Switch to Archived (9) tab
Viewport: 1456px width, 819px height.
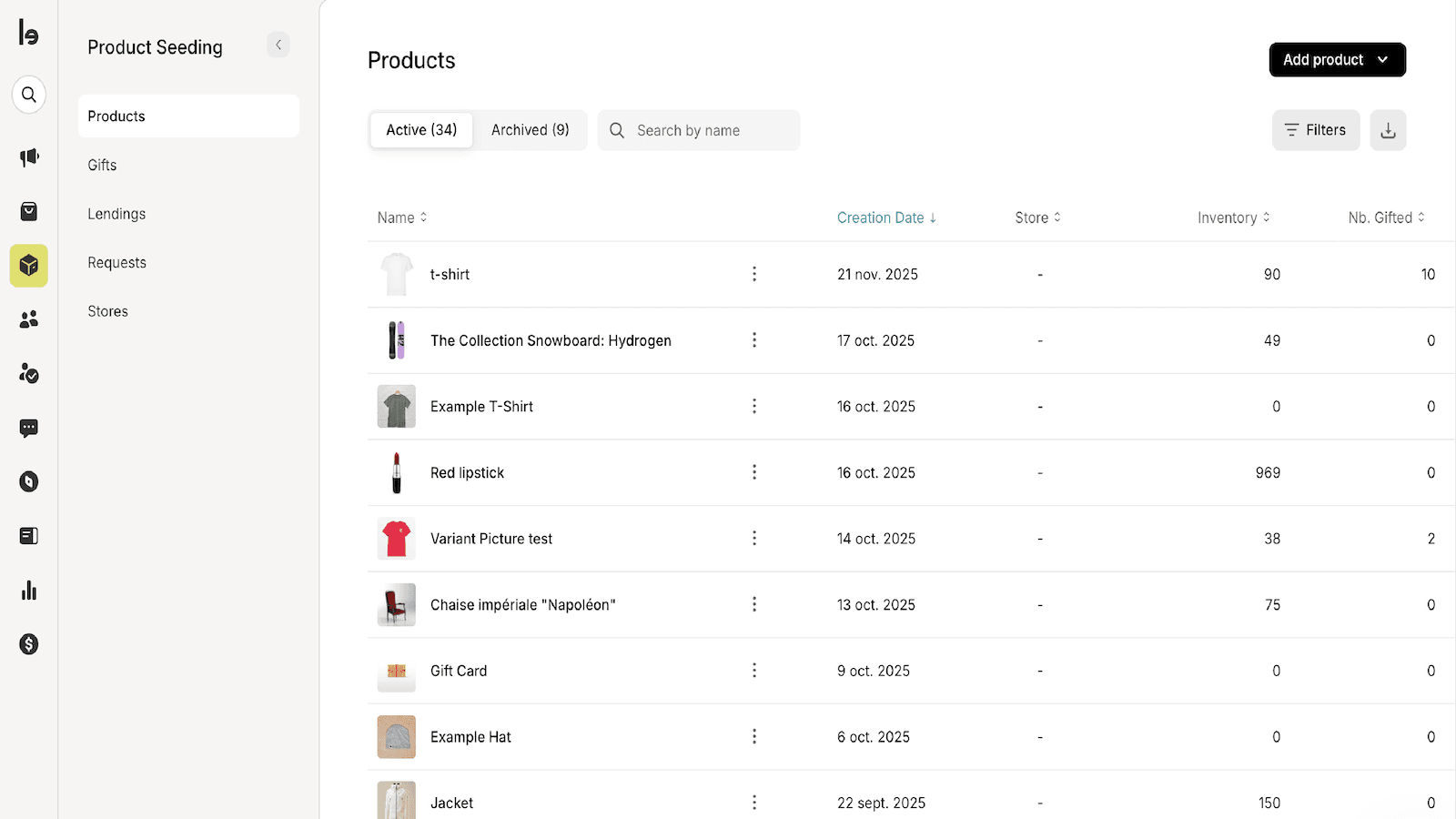coord(530,130)
